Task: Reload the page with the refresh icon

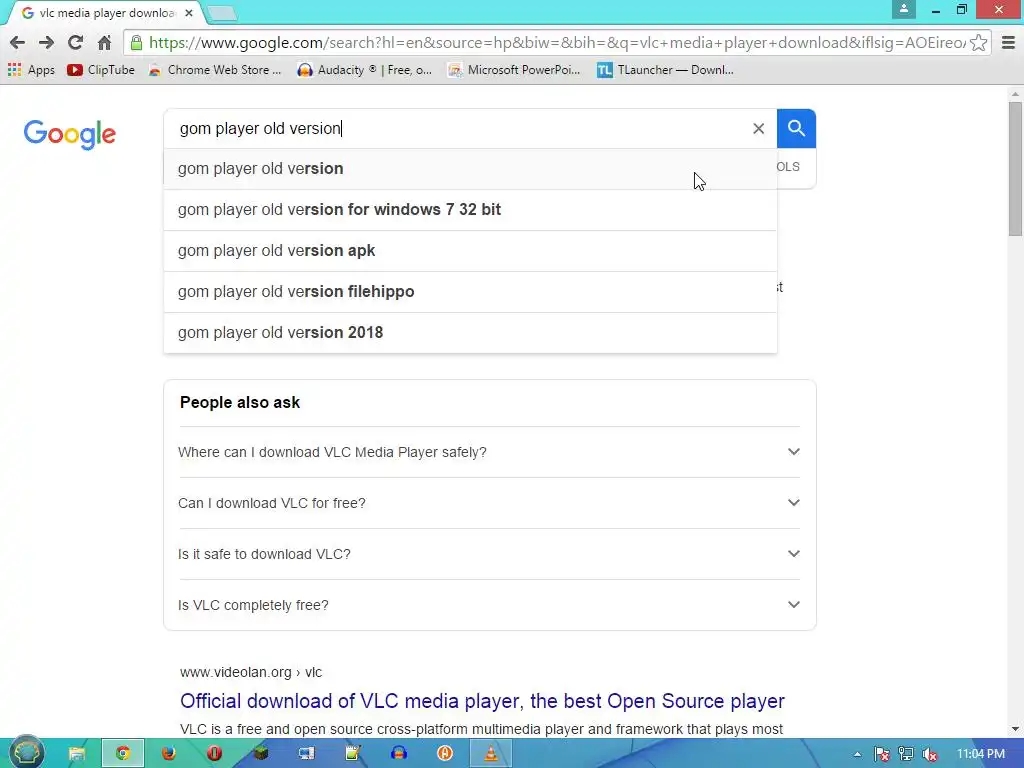Action: click(75, 42)
